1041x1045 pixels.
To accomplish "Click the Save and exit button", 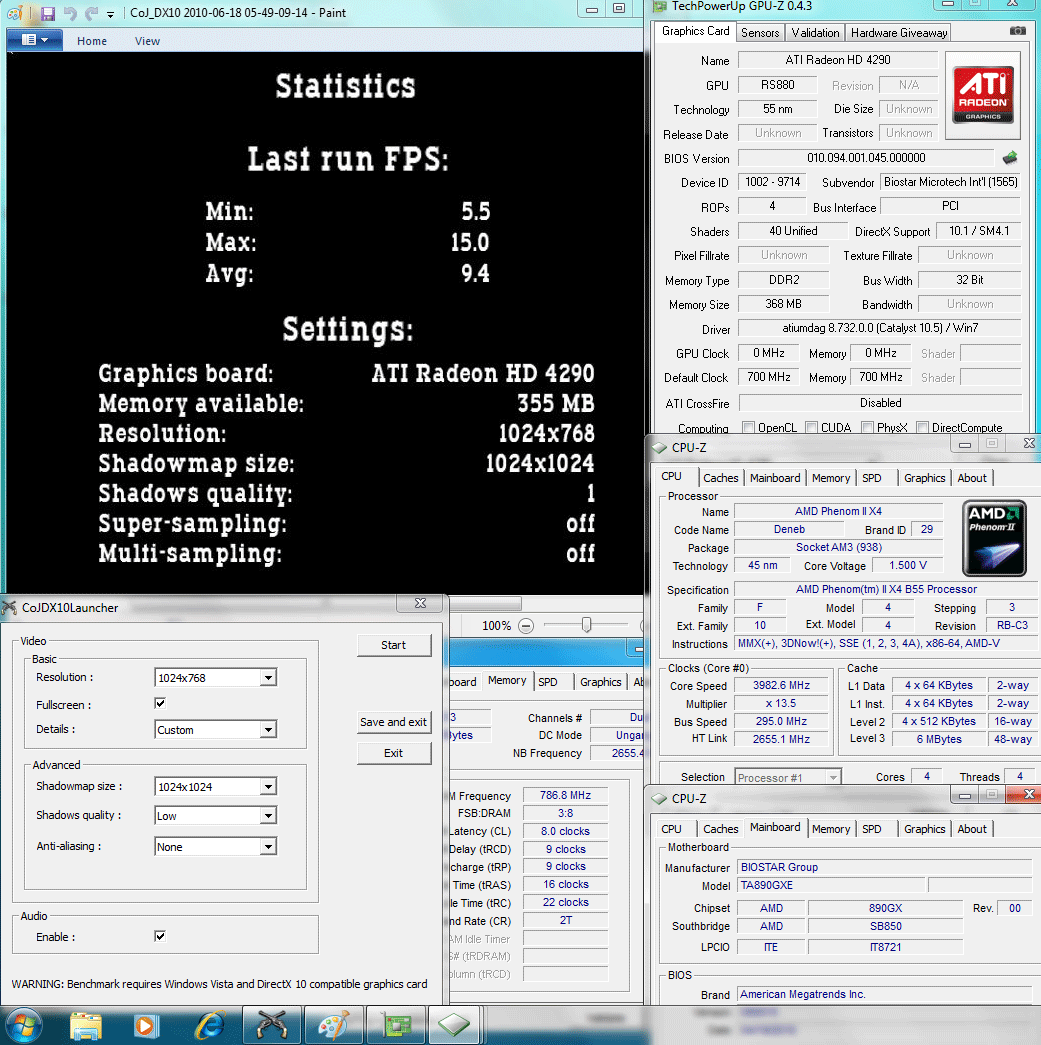I will (393, 722).
